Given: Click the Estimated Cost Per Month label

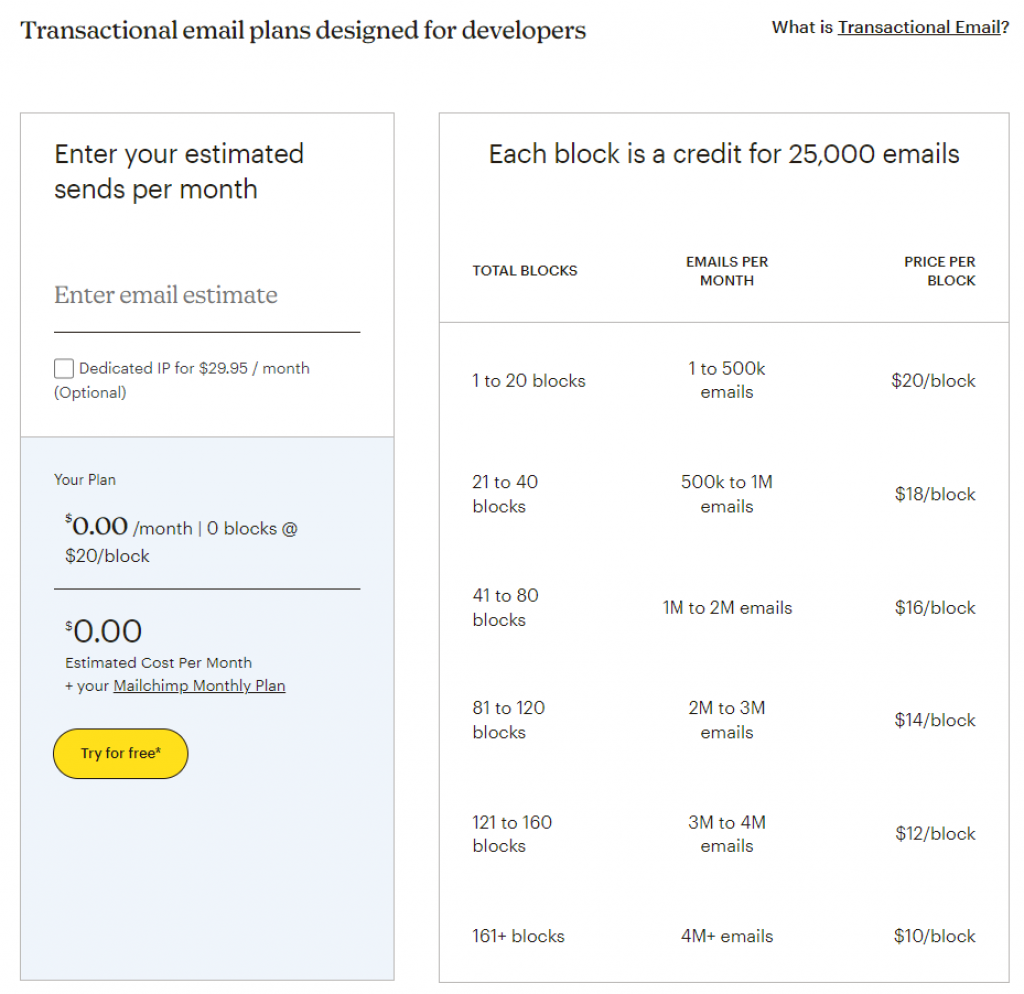Looking at the screenshot, I should click(158, 663).
